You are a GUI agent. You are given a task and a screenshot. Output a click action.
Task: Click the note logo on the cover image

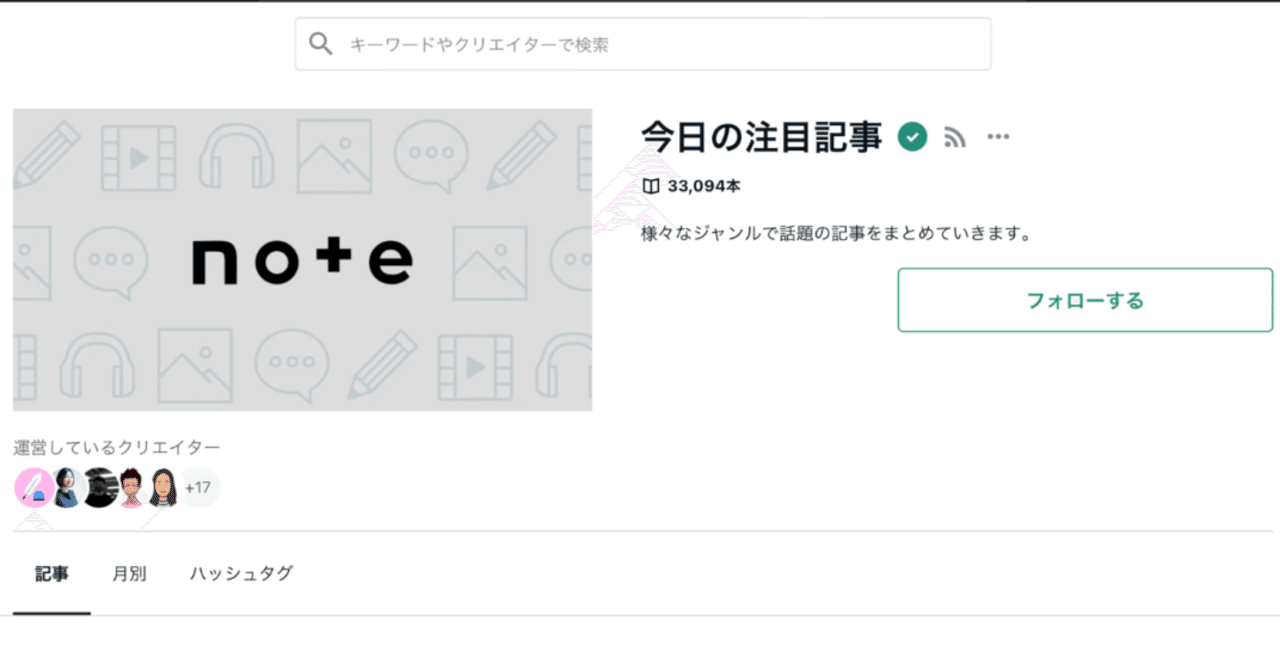(300, 258)
